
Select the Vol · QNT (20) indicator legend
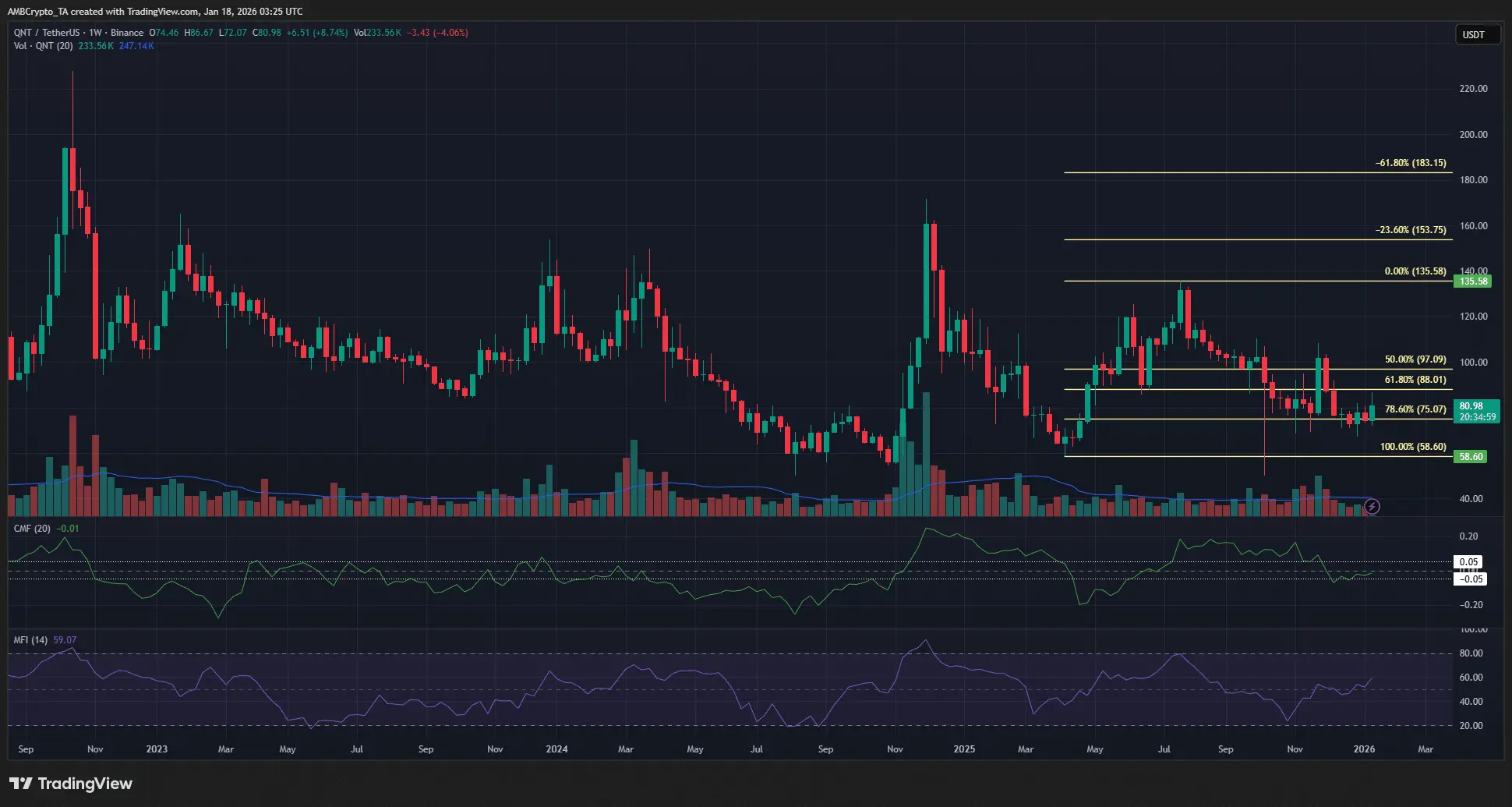coord(44,46)
